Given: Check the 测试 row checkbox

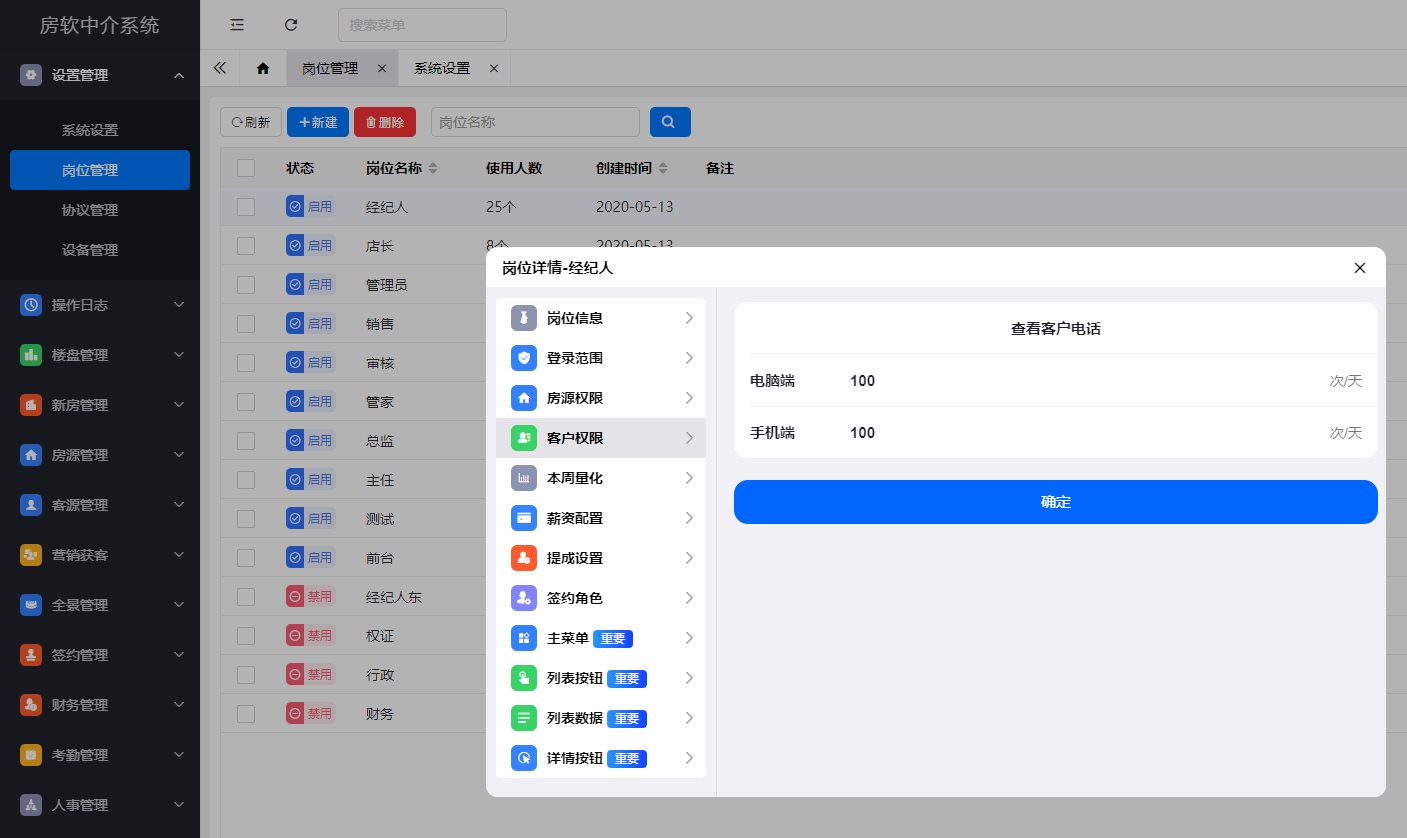Looking at the screenshot, I should coord(246,519).
